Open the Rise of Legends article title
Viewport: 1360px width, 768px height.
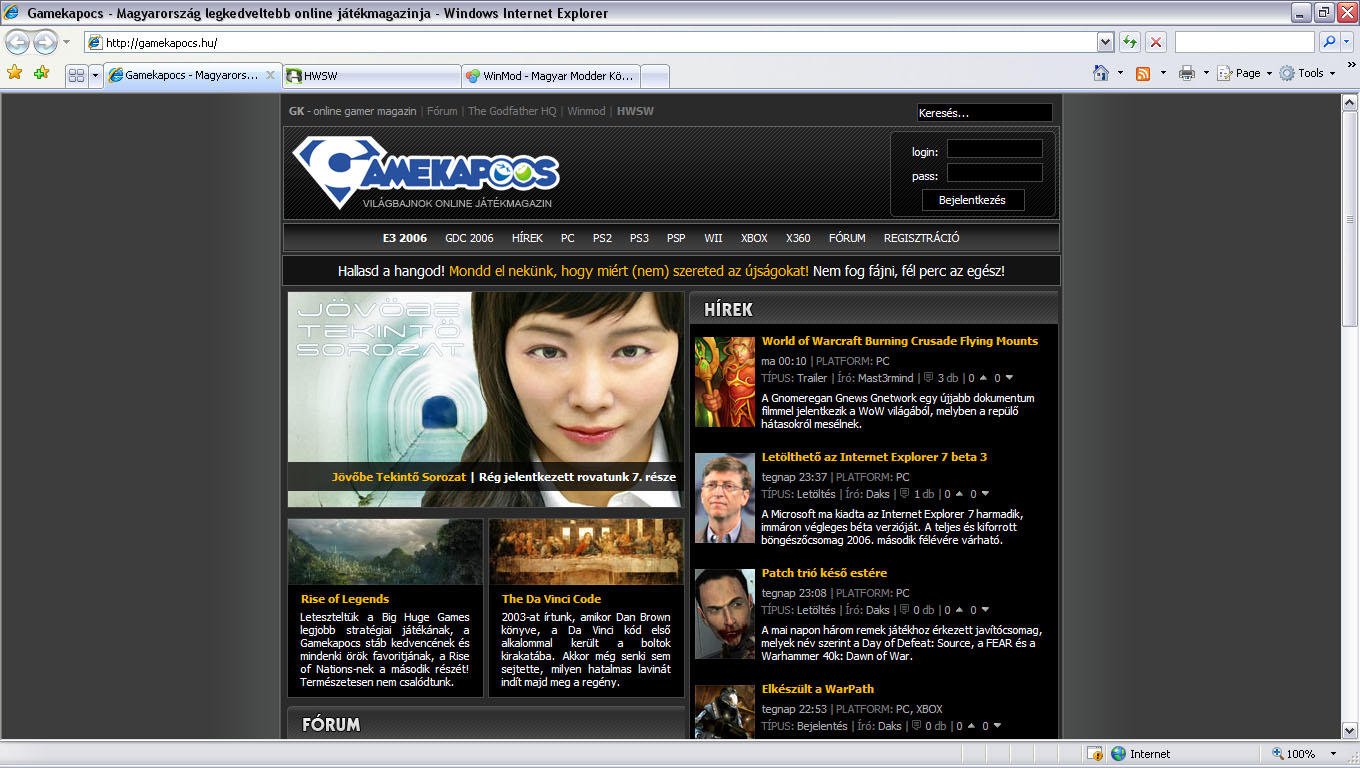pos(345,599)
